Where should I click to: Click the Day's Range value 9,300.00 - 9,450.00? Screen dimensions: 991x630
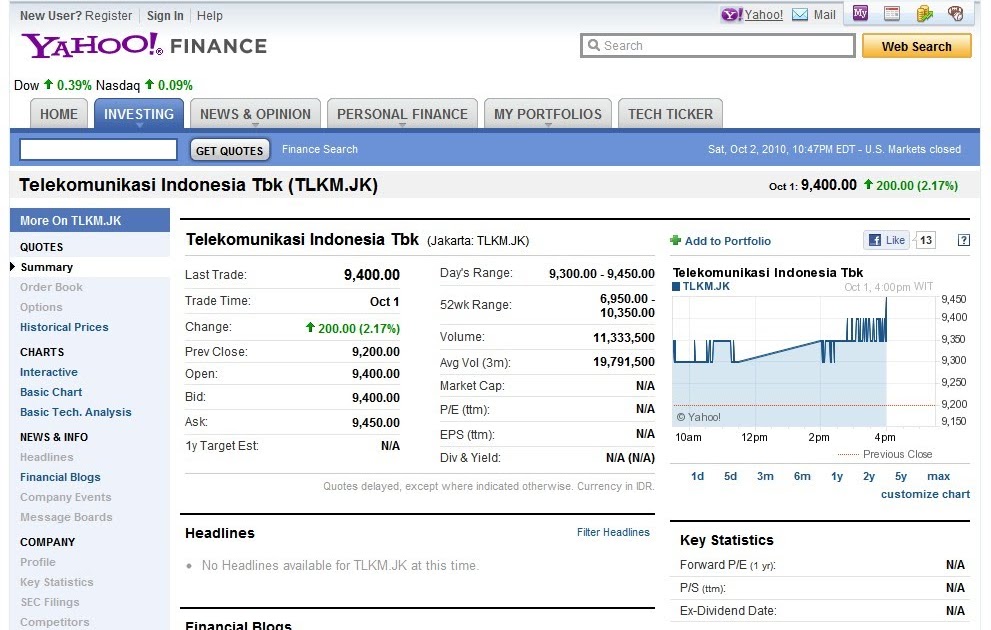[x=602, y=274]
